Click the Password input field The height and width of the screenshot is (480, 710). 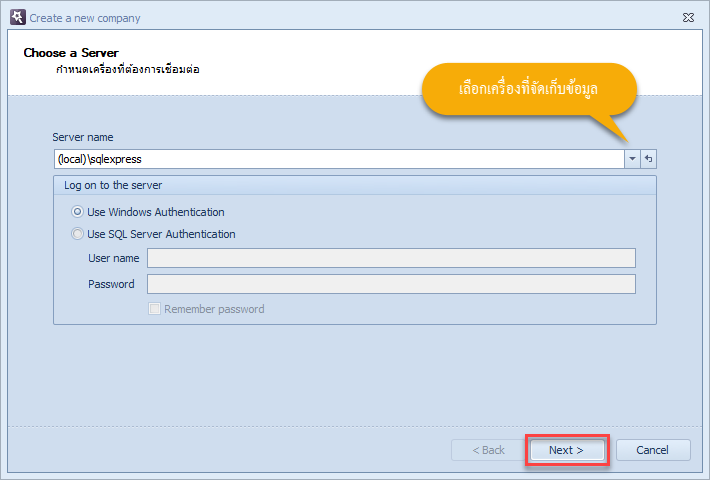391,284
